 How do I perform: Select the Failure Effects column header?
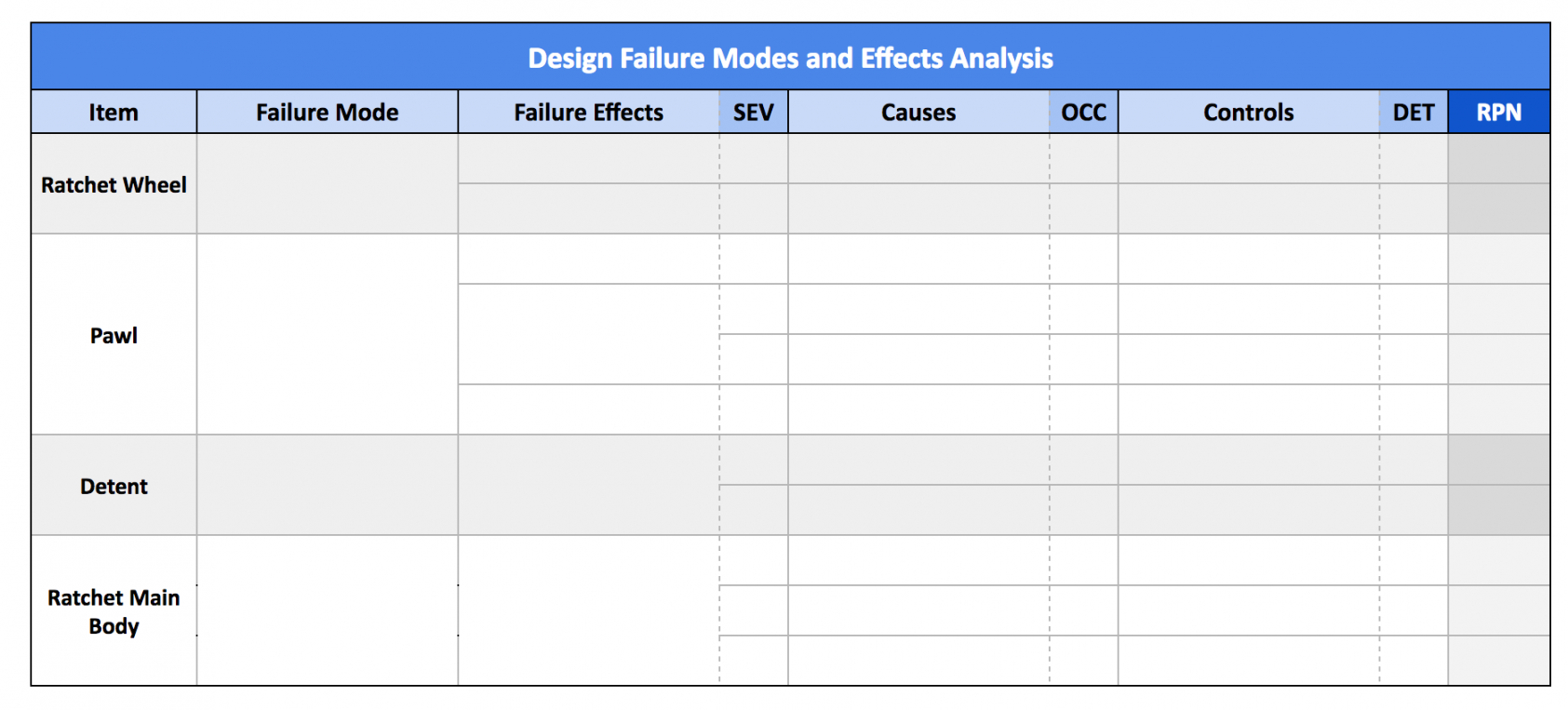pos(588,113)
